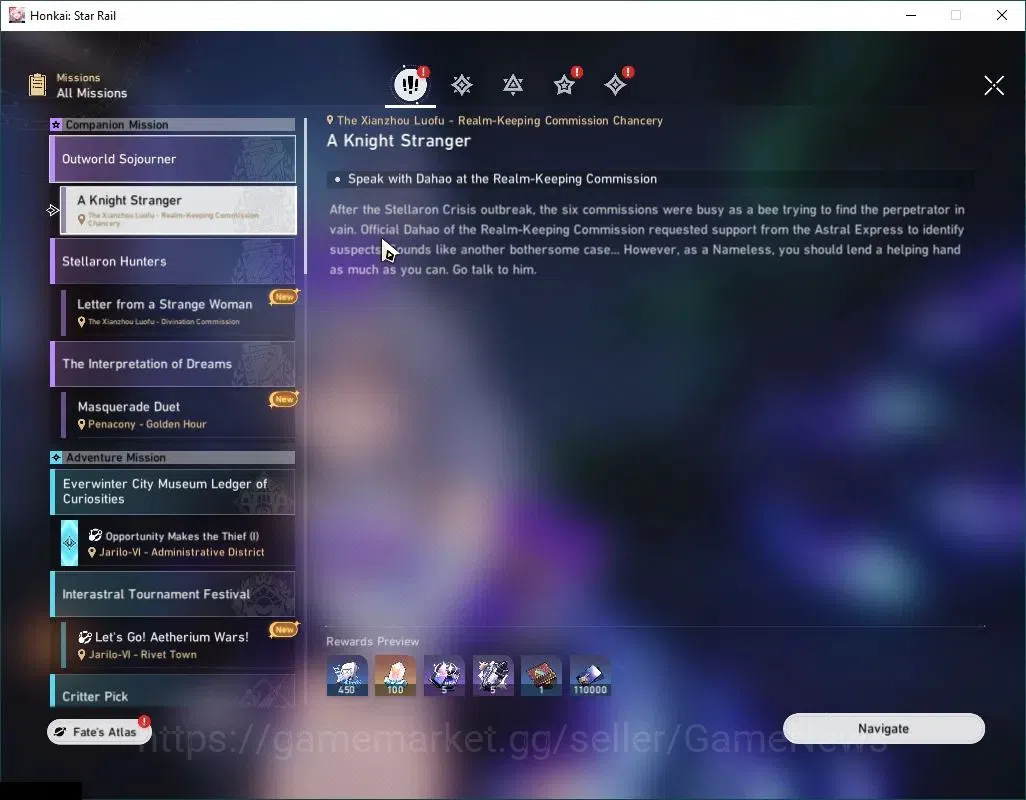Click the 100 Stellar Jade reward icon
1026x800 pixels.
(x=395, y=676)
